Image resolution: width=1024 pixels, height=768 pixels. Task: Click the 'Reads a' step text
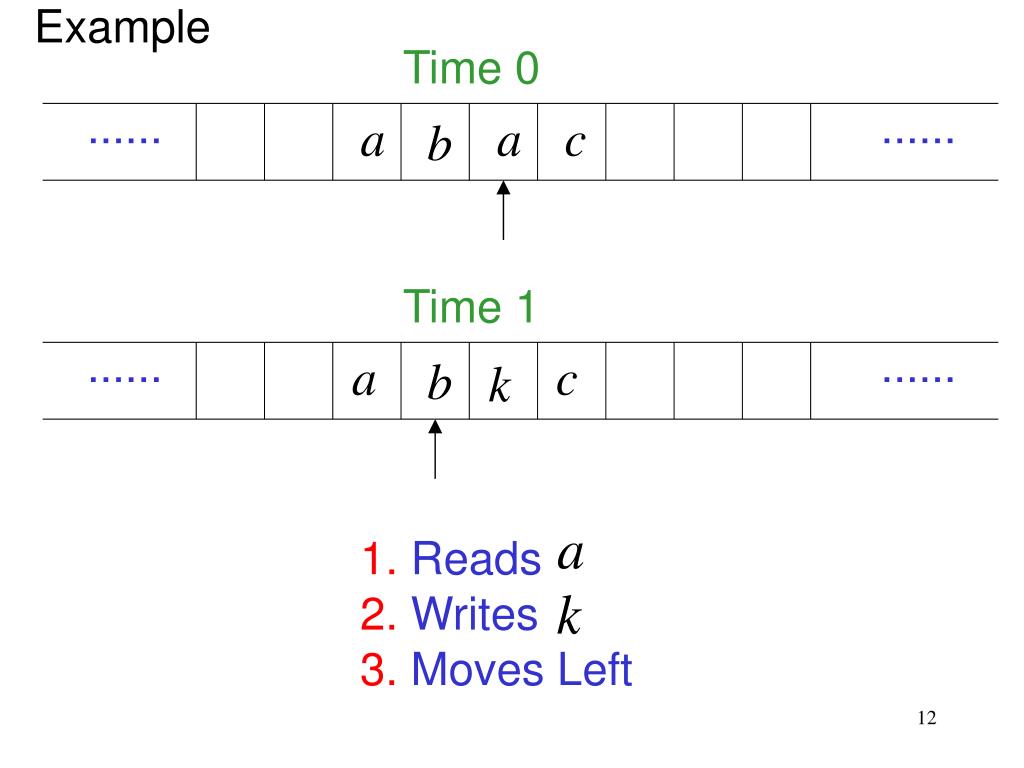(x=498, y=558)
